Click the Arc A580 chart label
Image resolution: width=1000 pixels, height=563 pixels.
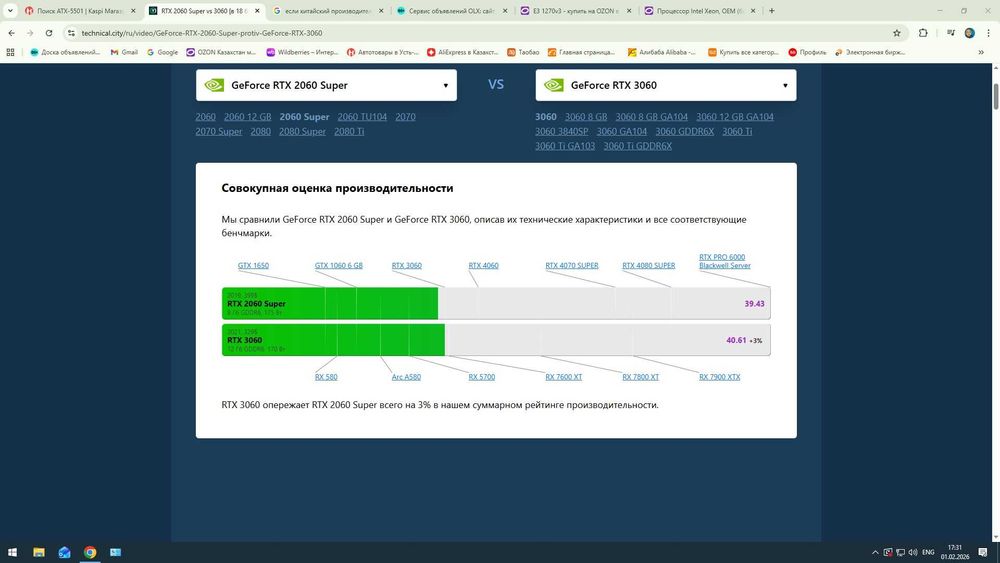click(x=406, y=377)
